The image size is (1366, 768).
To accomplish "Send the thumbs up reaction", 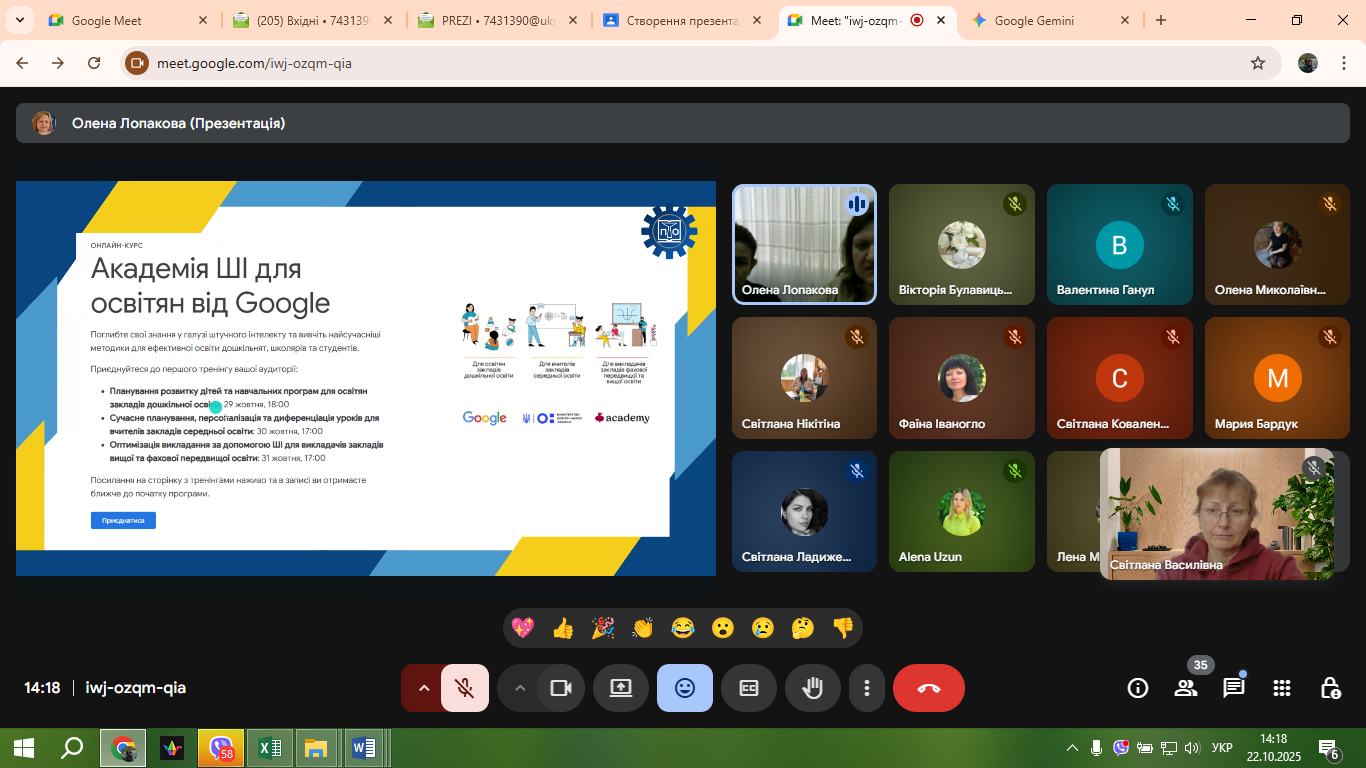I will [x=563, y=628].
